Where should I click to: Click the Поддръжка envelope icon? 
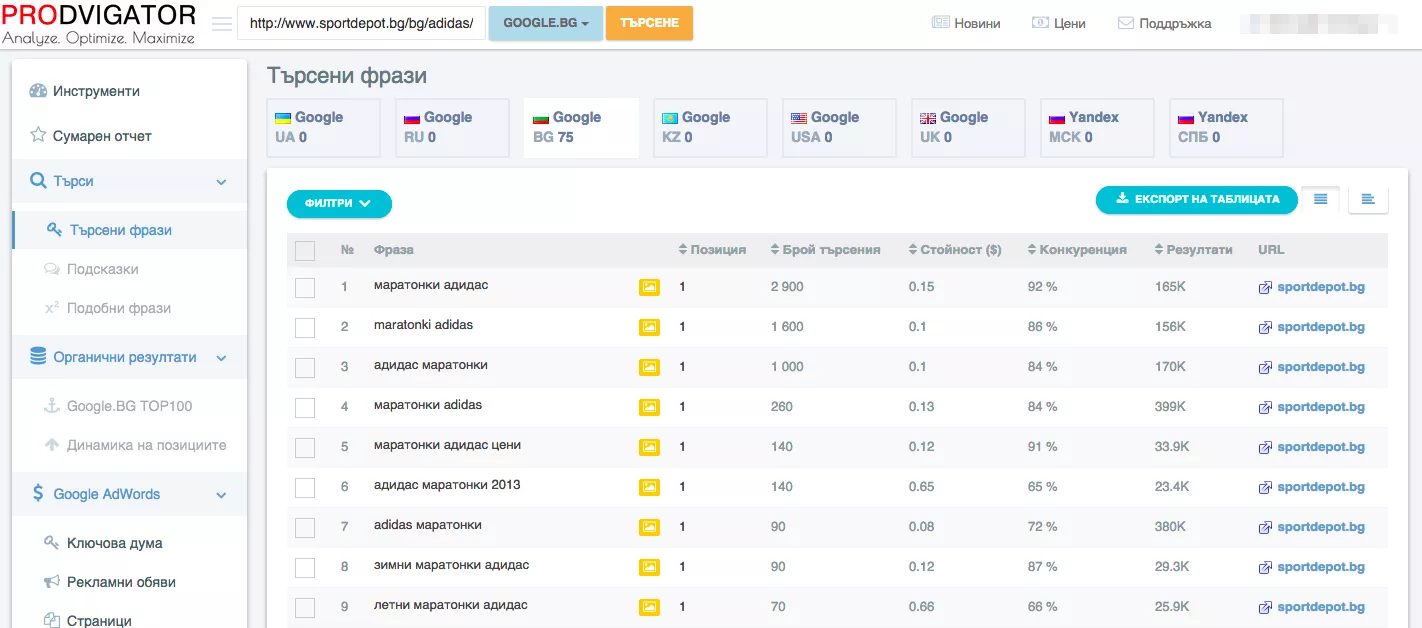click(1126, 23)
